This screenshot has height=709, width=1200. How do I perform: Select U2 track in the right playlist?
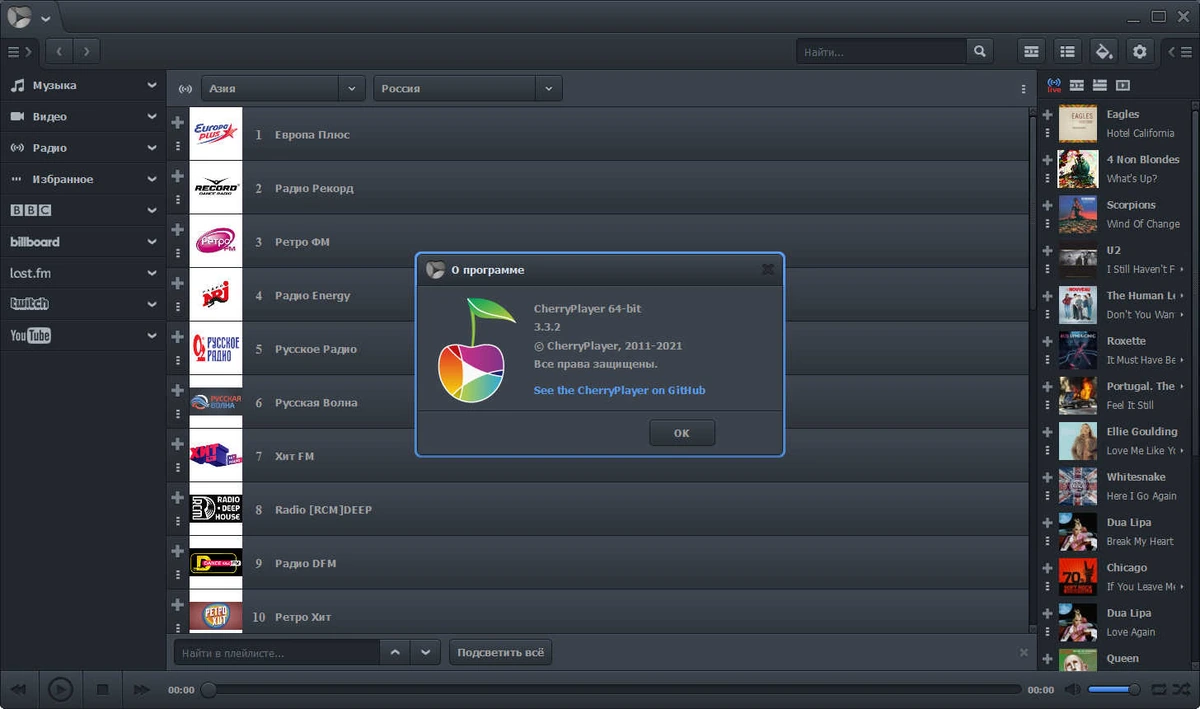point(1117,259)
